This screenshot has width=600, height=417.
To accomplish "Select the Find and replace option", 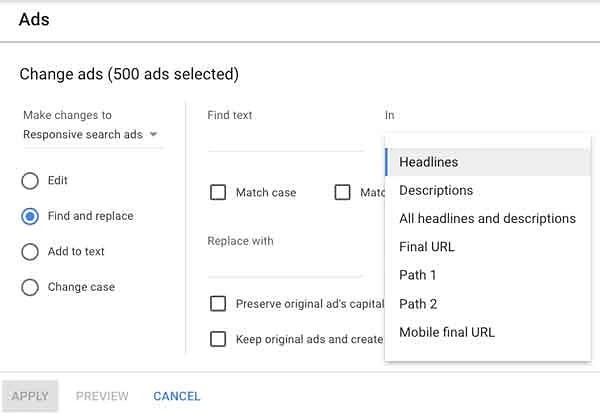I will point(30,216).
